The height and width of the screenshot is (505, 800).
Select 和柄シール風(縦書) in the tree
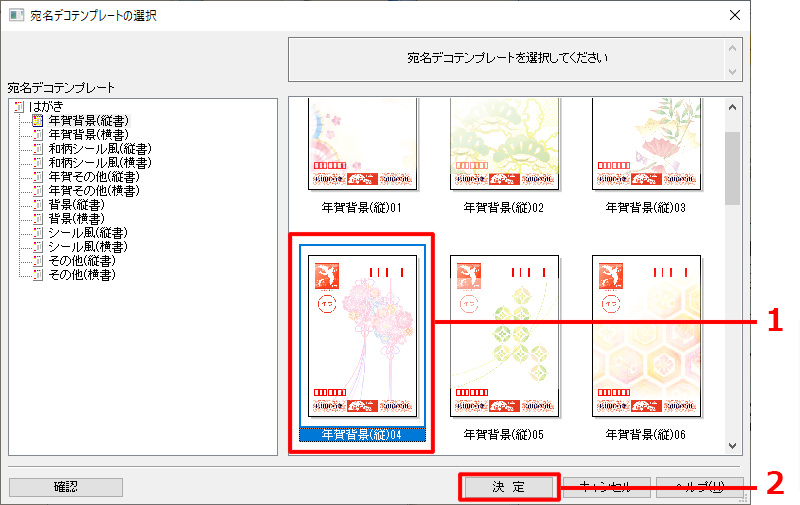coord(99,148)
